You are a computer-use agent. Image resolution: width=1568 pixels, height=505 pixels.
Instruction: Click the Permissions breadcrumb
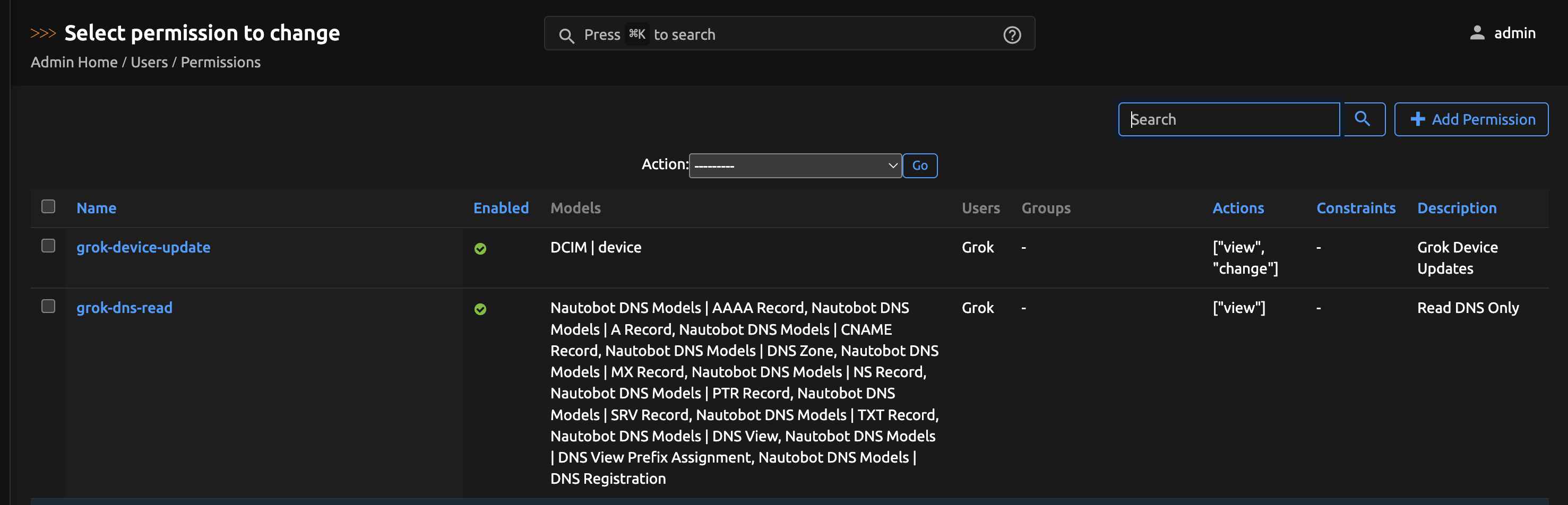tap(220, 62)
